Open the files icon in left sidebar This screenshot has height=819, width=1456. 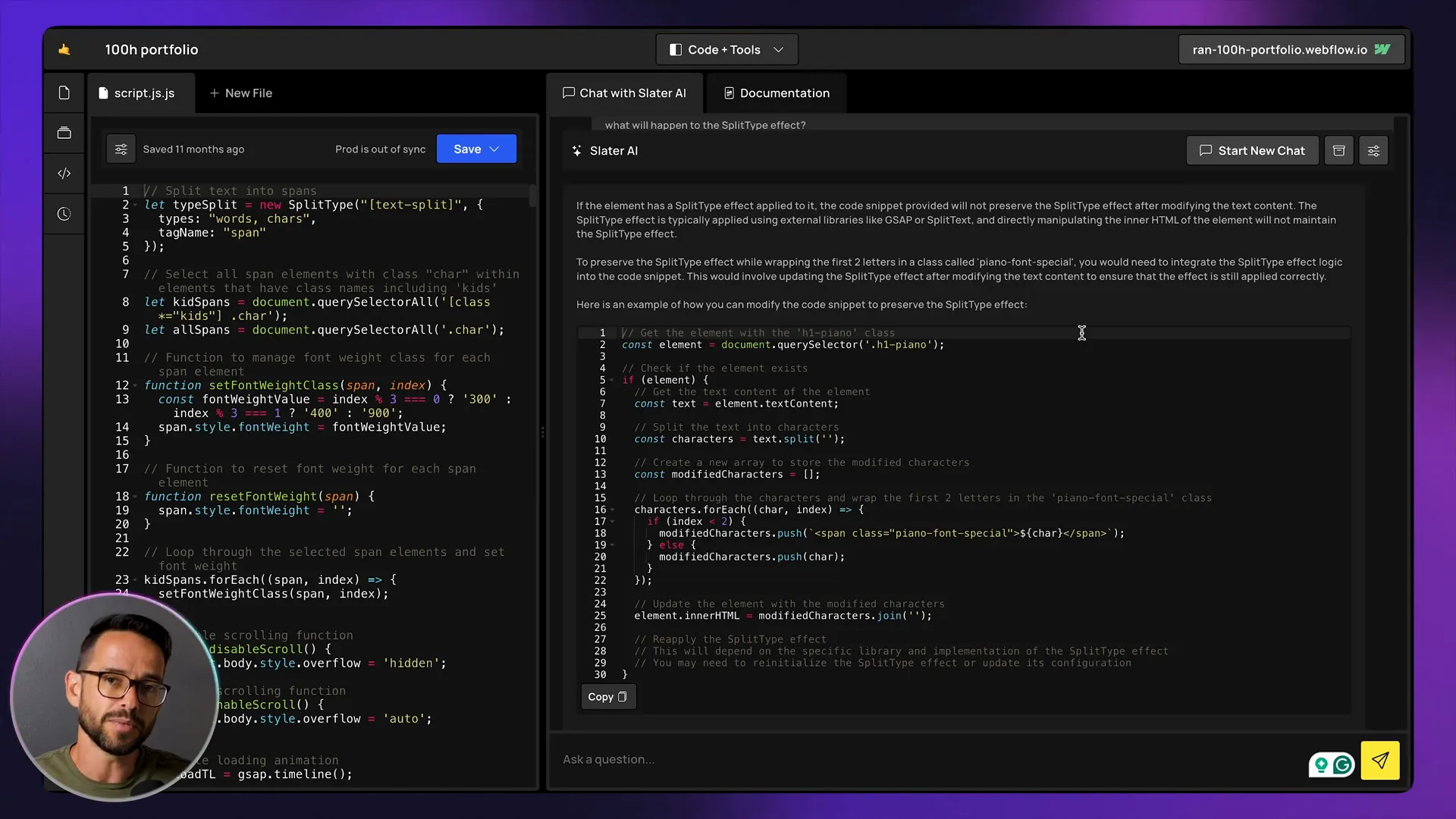pyautogui.click(x=64, y=93)
